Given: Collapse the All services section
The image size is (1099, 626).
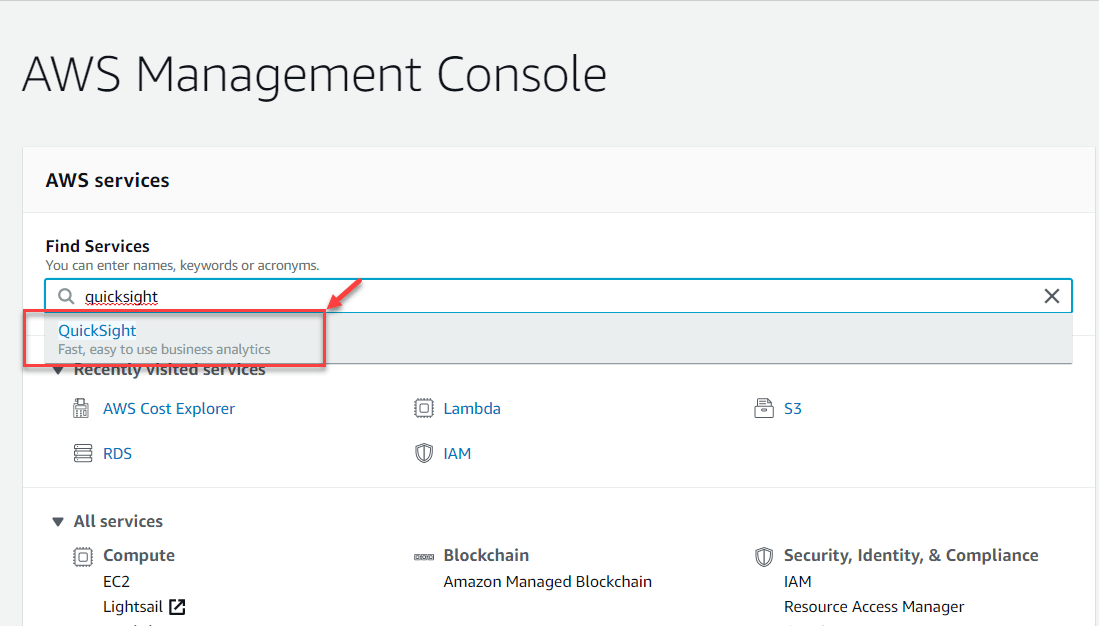Looking at the screenshot, I should [x=58, y=521].
